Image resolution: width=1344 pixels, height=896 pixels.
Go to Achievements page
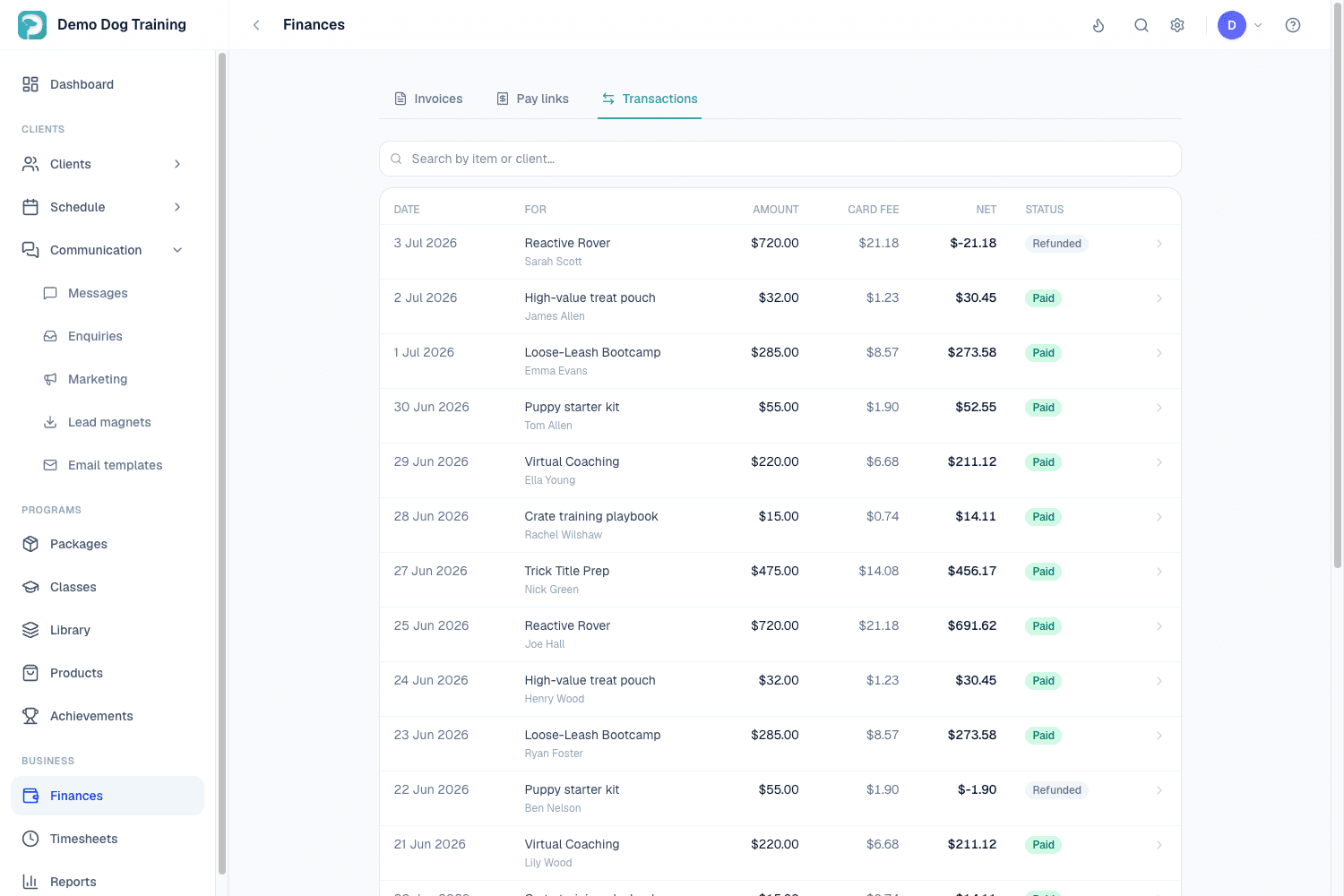(108, 716)
